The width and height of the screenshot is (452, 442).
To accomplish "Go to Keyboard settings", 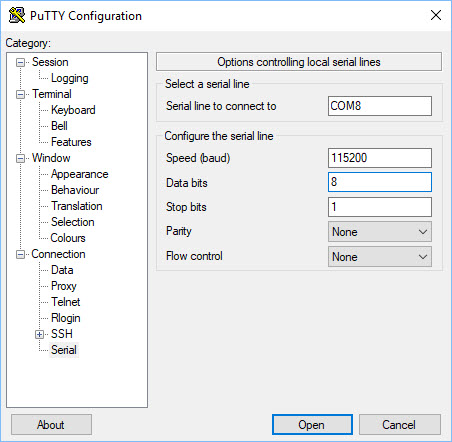I will (73, 110).
